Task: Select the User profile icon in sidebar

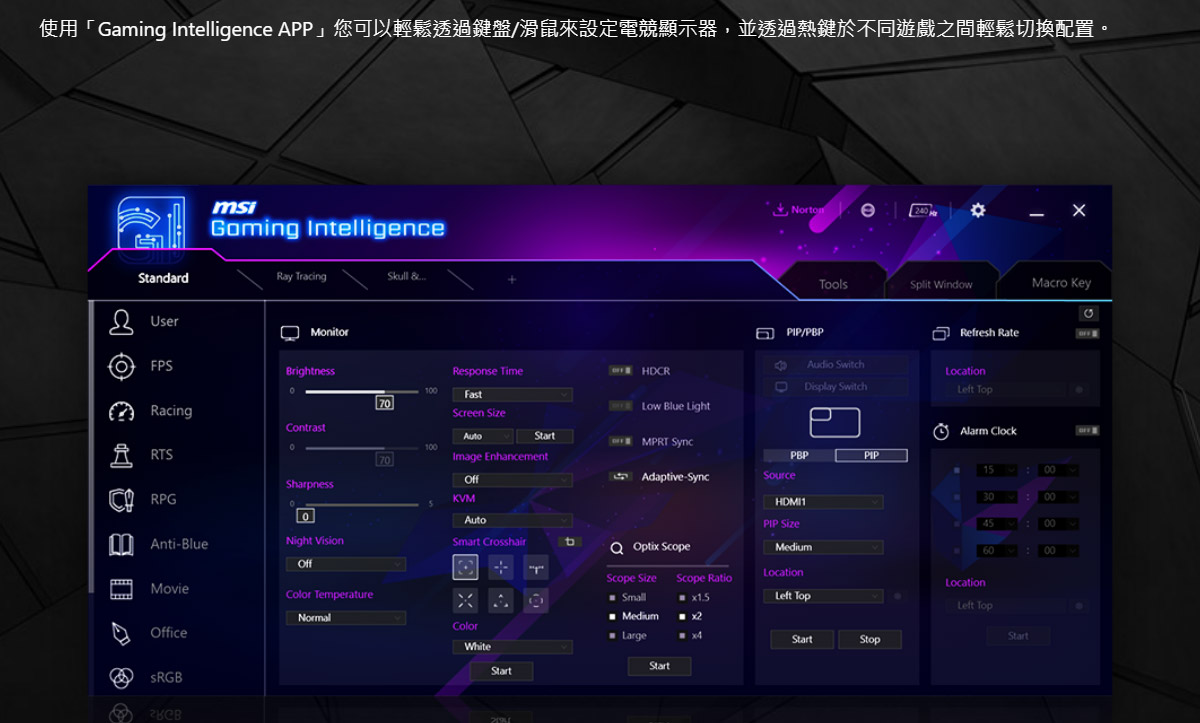Action: pyautogui.click(x=121, y=321)
